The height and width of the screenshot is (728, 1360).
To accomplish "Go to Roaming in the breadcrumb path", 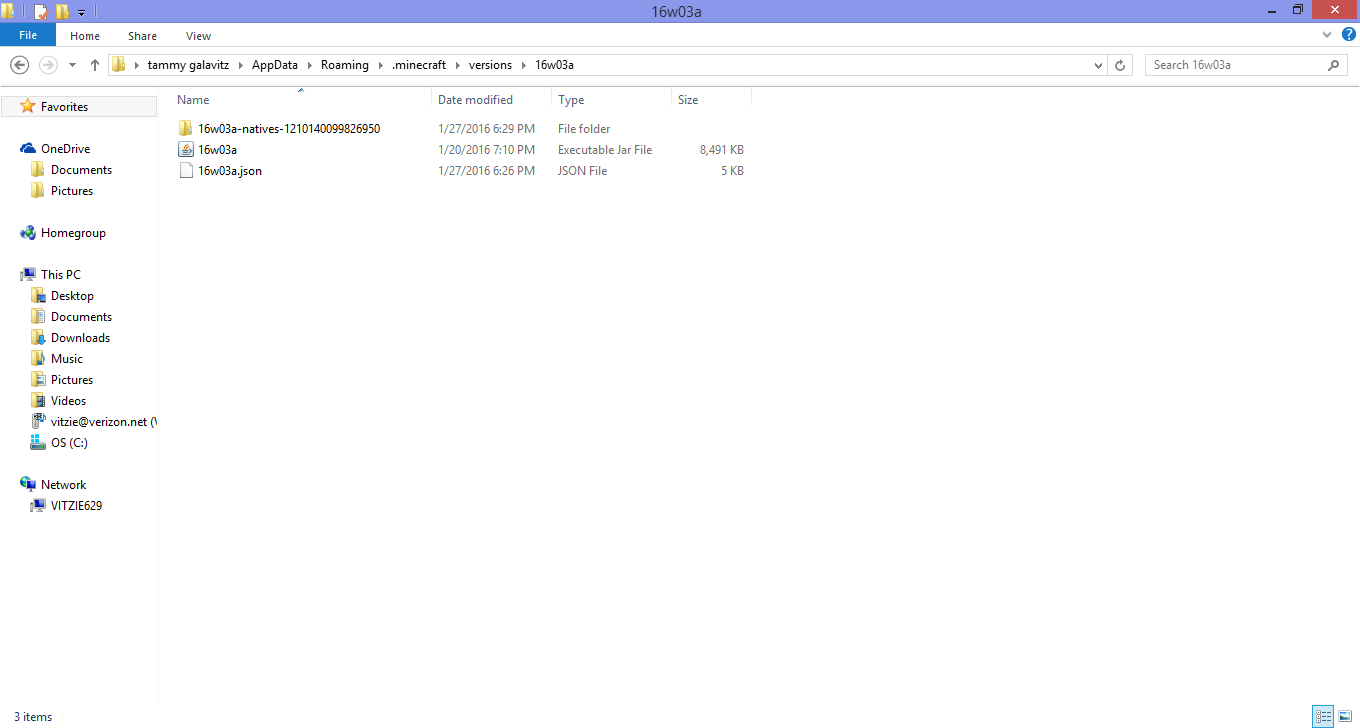I will click(345, 65).
